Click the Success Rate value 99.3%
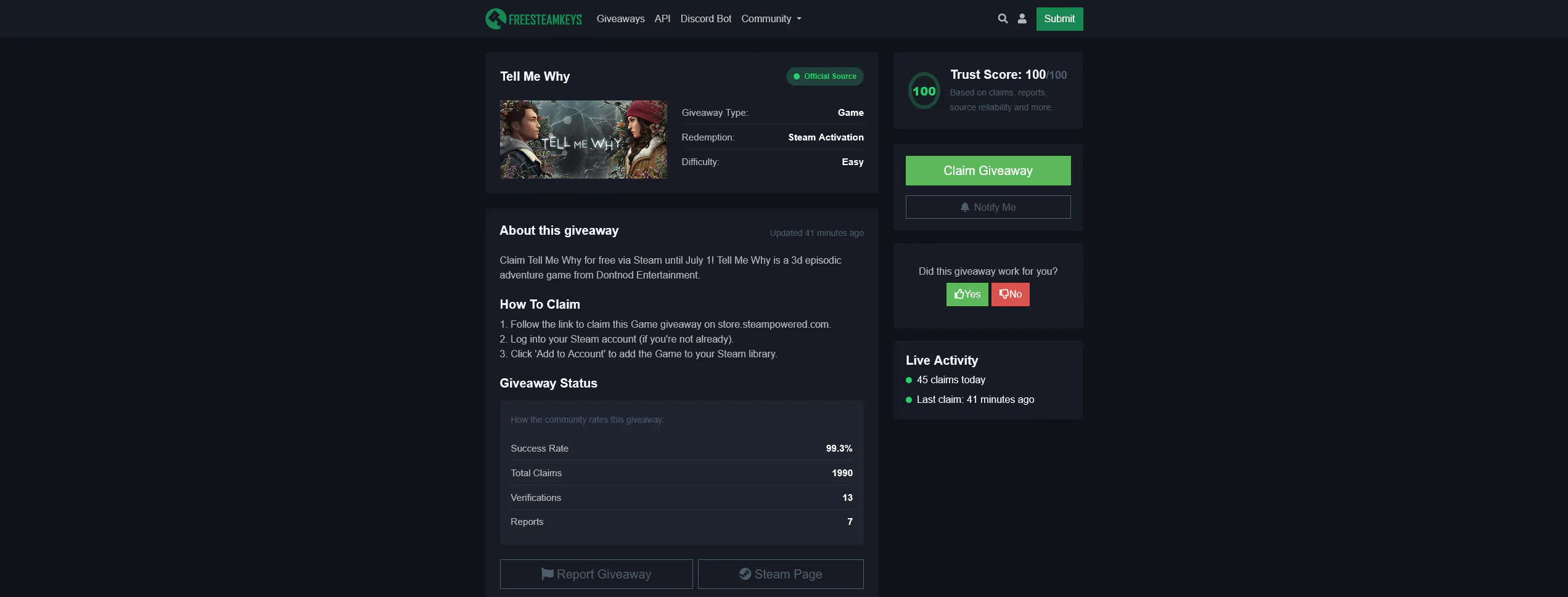 tap(839, 449)
